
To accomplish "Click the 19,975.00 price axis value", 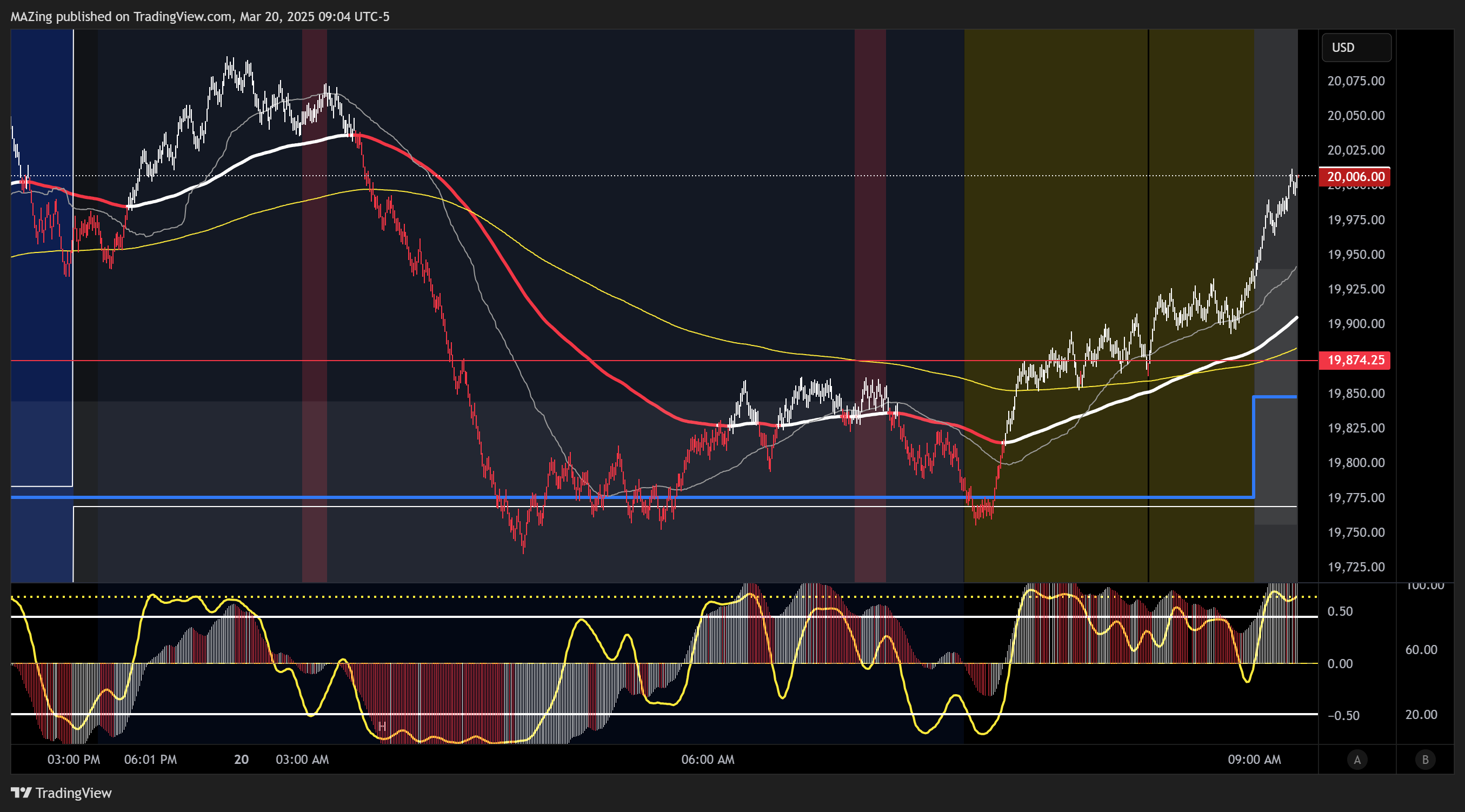I will 1356,219.
